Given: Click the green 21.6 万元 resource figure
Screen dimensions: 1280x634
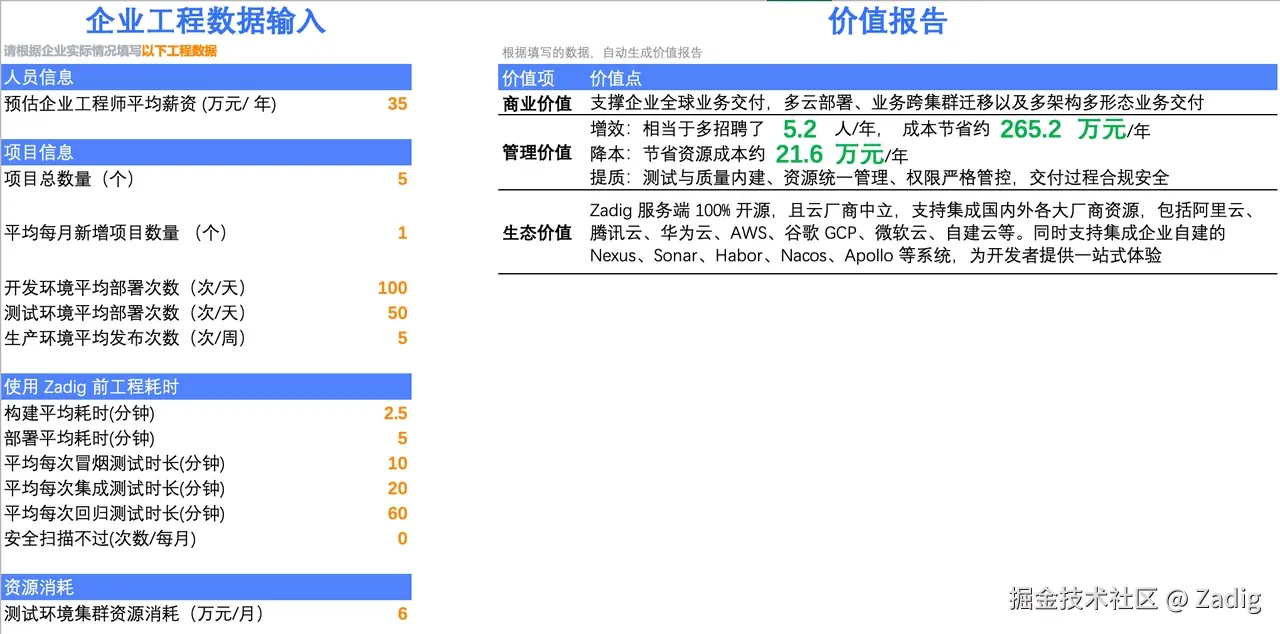Looking at the screenshot, I should pos(829,154).
